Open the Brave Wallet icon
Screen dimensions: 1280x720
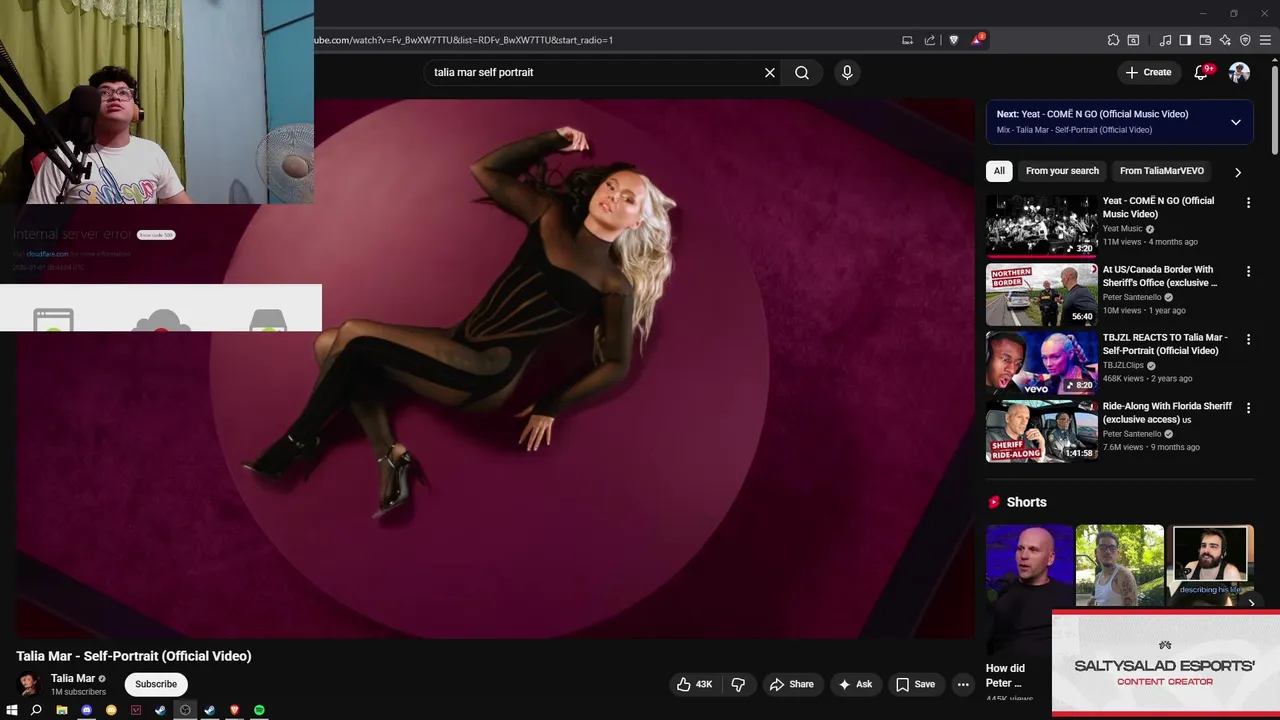pyautogui.click(x=1205, y=40)
